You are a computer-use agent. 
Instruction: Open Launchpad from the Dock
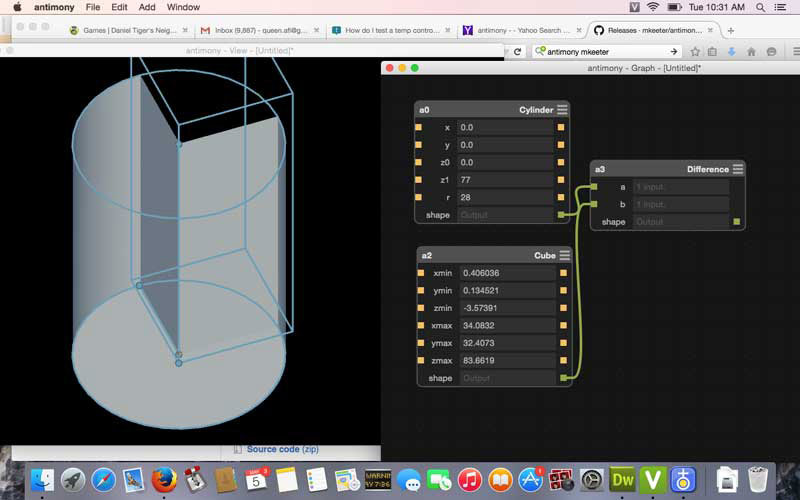73,481
